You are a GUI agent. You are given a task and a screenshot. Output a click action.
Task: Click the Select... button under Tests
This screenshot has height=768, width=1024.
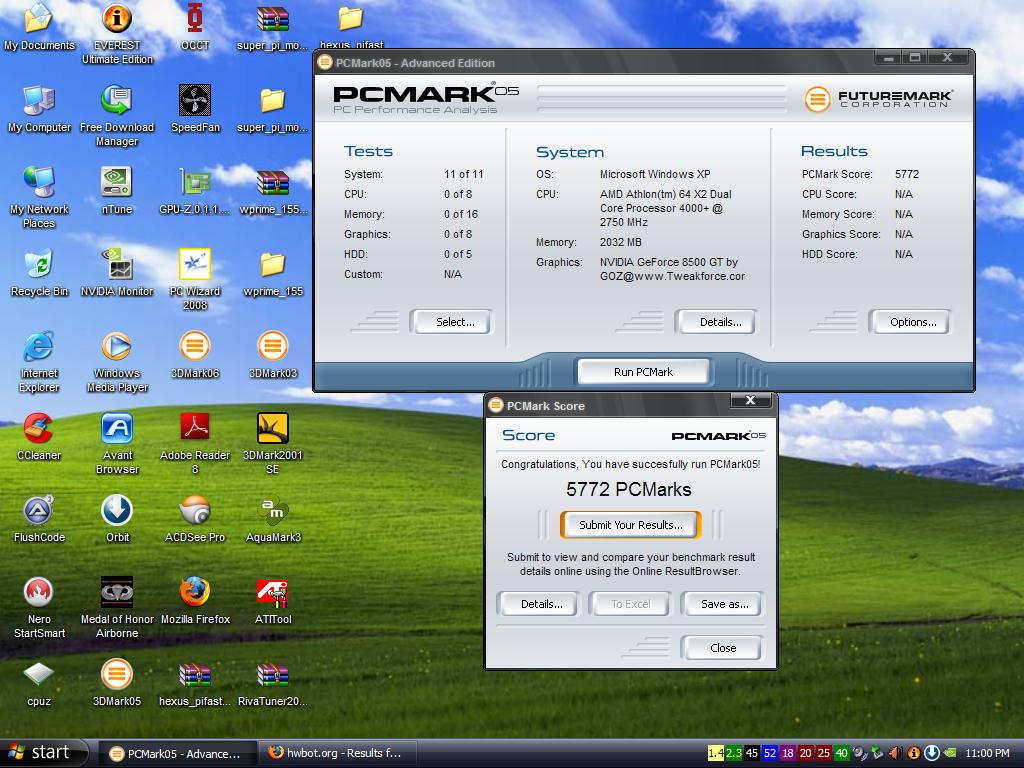451,322
